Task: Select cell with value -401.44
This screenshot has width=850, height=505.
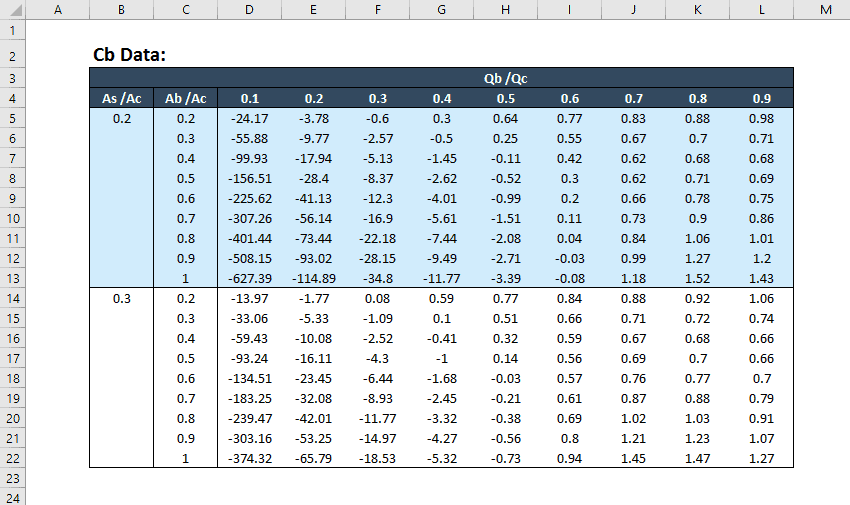Action: (x=249, y=238)
